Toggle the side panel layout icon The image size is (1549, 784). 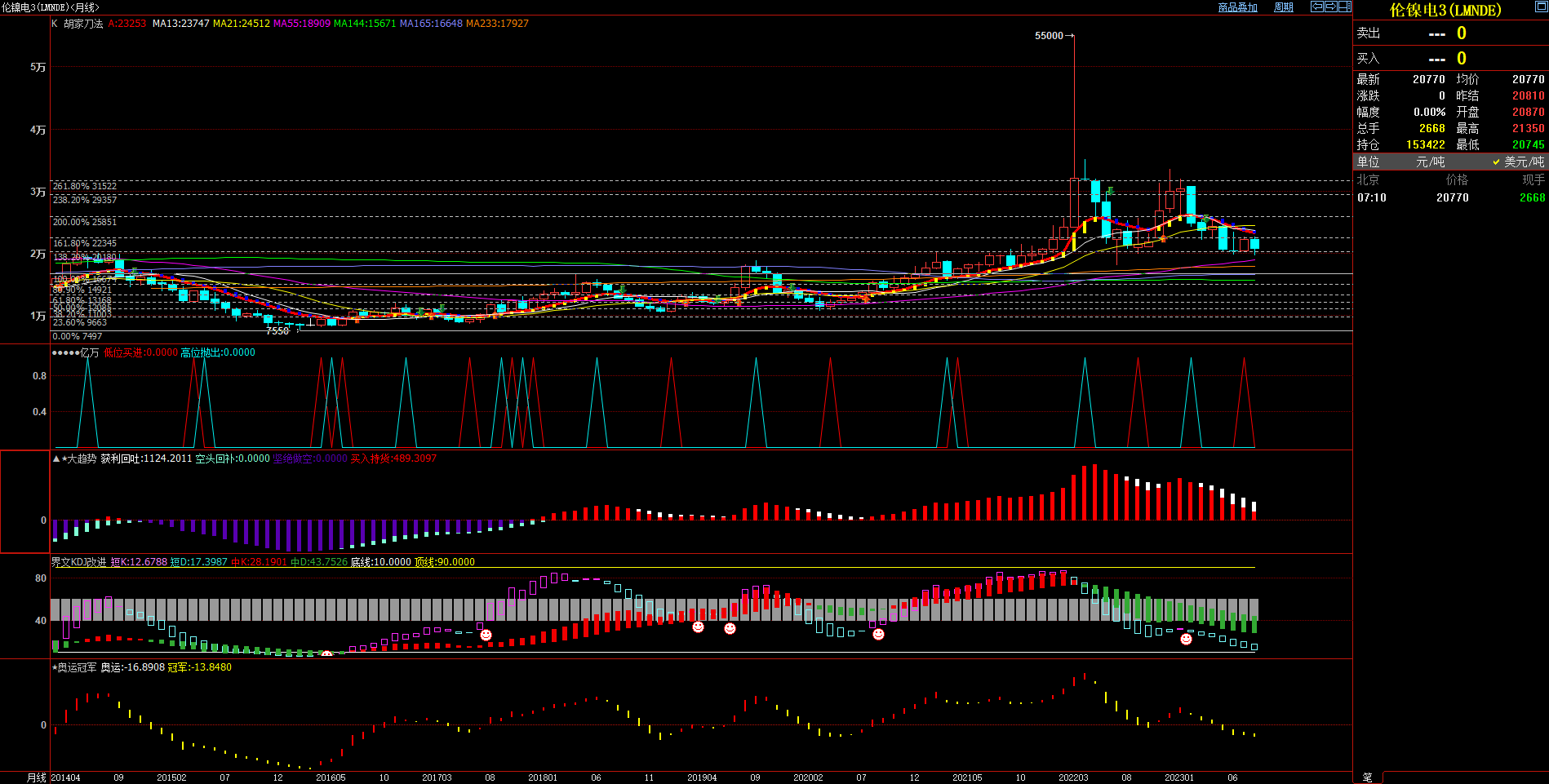1345,7
